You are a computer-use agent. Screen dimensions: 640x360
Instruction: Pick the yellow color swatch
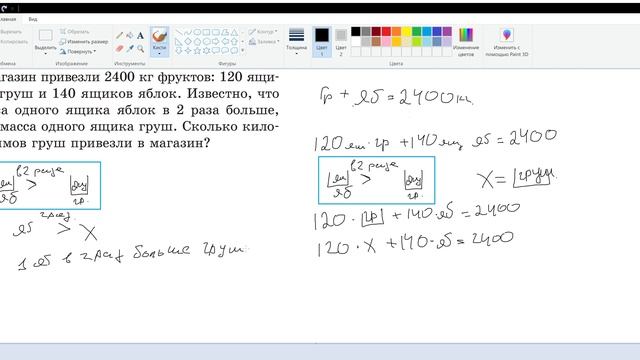pos(407,31)
